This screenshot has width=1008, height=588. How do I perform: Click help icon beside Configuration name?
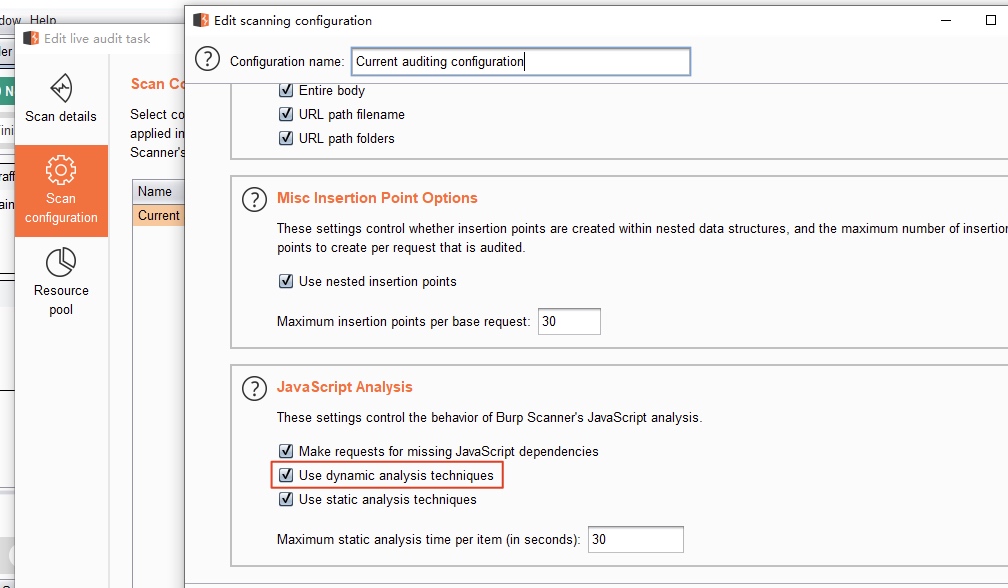click(x=207, y=60)
